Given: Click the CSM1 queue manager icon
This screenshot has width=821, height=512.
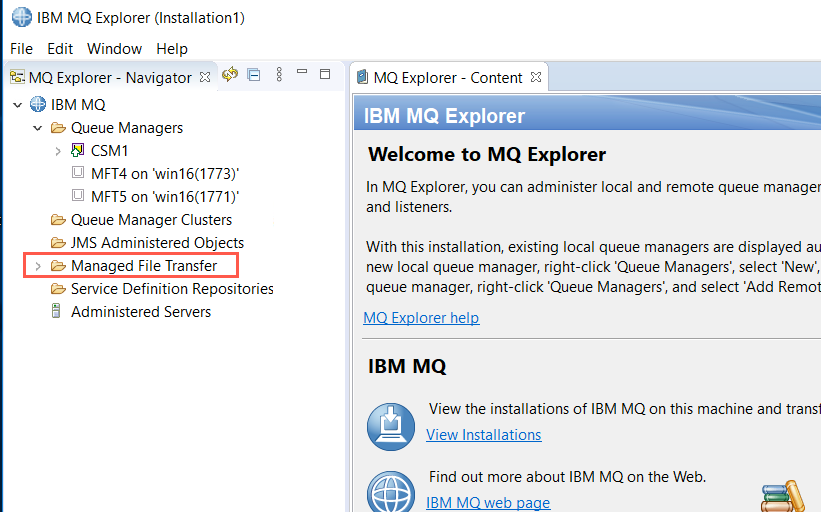Looking at the screenshot, I should click(77, 150).
